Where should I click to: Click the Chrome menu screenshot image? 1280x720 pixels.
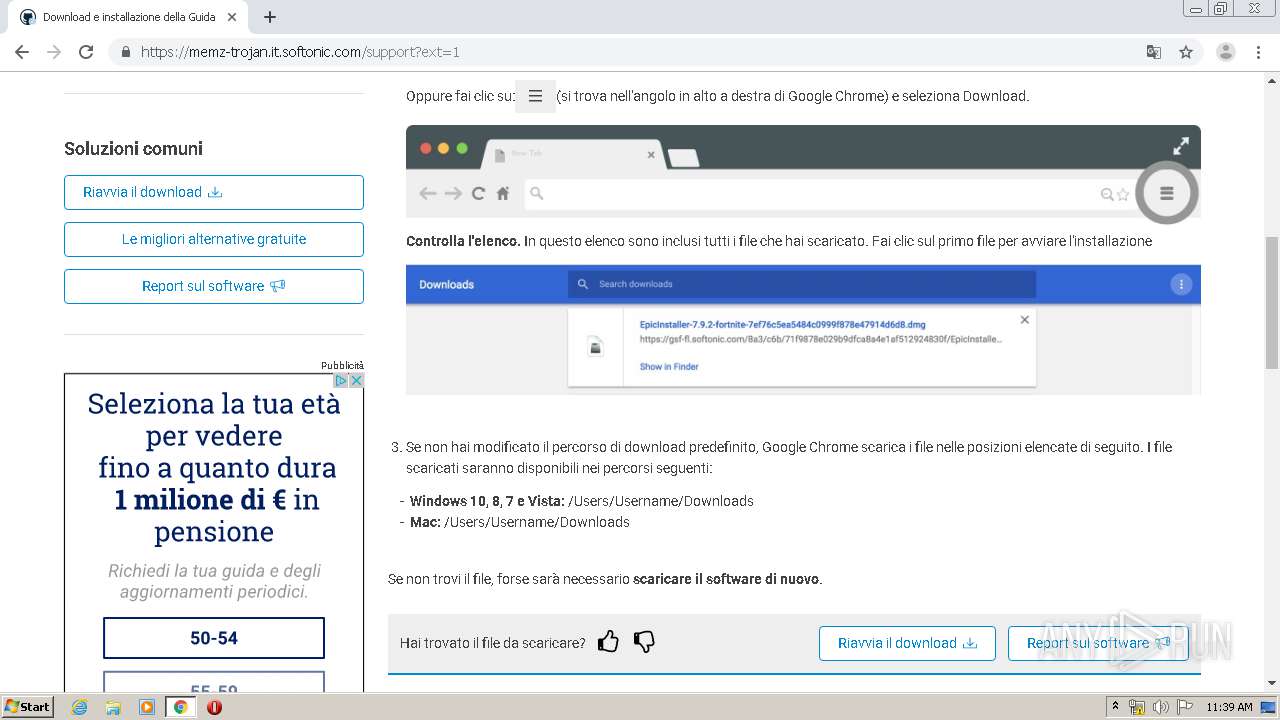pyautogui.click(x=803, y=171)
